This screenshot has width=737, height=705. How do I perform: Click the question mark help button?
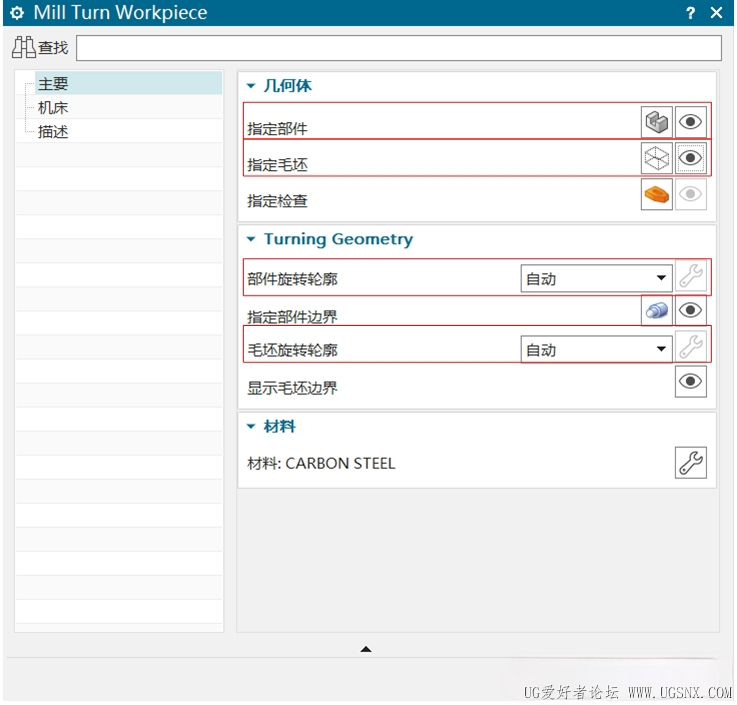click(690, 13)
